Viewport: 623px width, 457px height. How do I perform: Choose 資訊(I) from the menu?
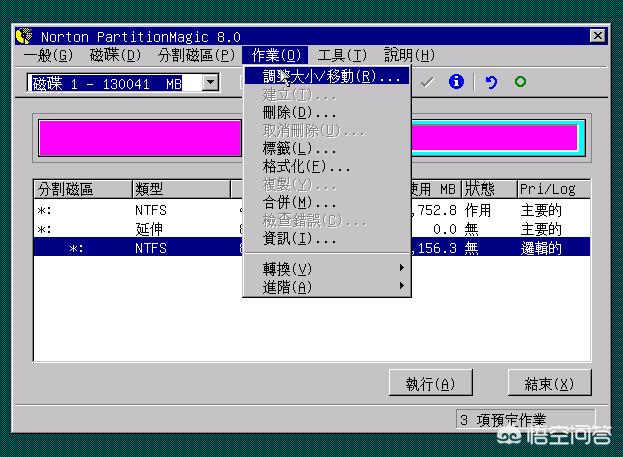(327, 238)
